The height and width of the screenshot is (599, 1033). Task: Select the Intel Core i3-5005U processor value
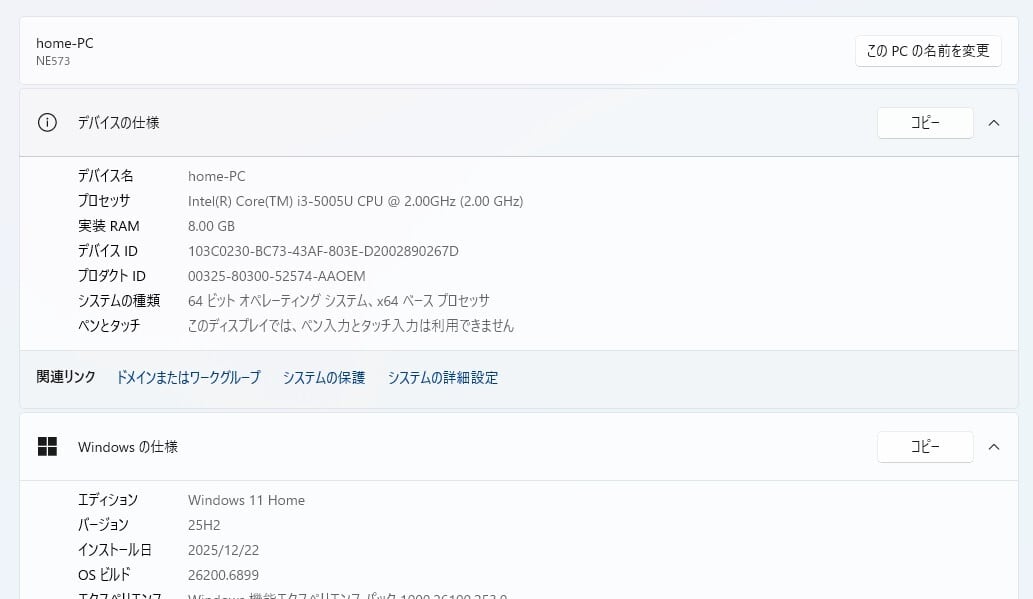(x=356, y=201)
